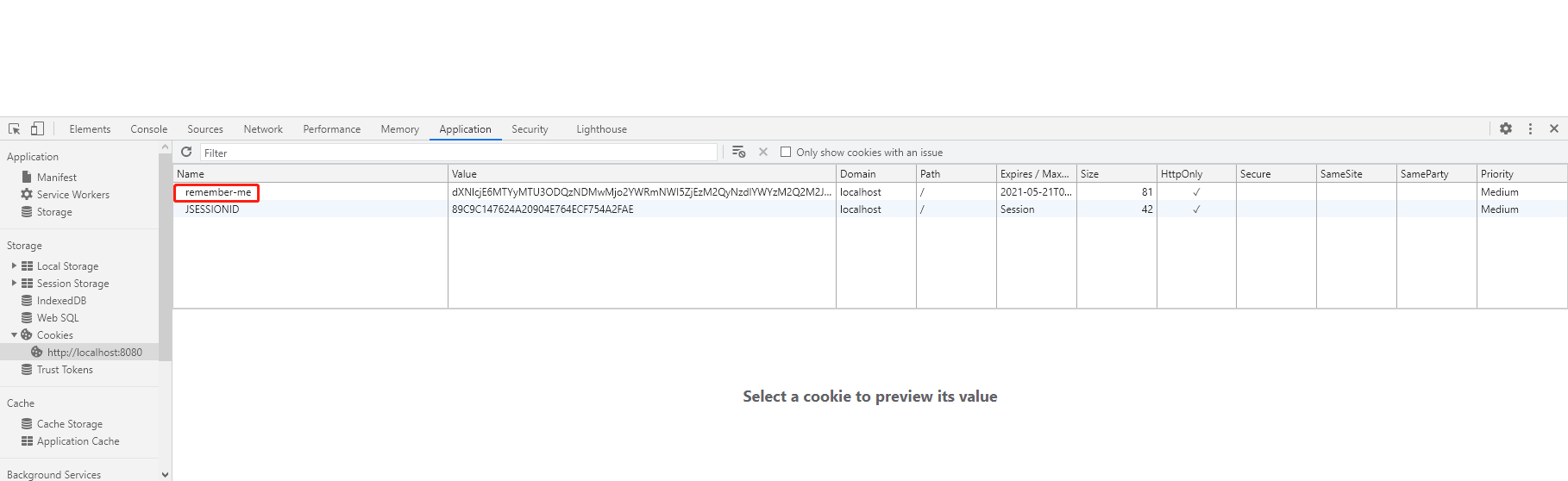Viewport: 1568px width, 481px height.
Task: Activate the inspect element picker icon
Action: [15, 128]
